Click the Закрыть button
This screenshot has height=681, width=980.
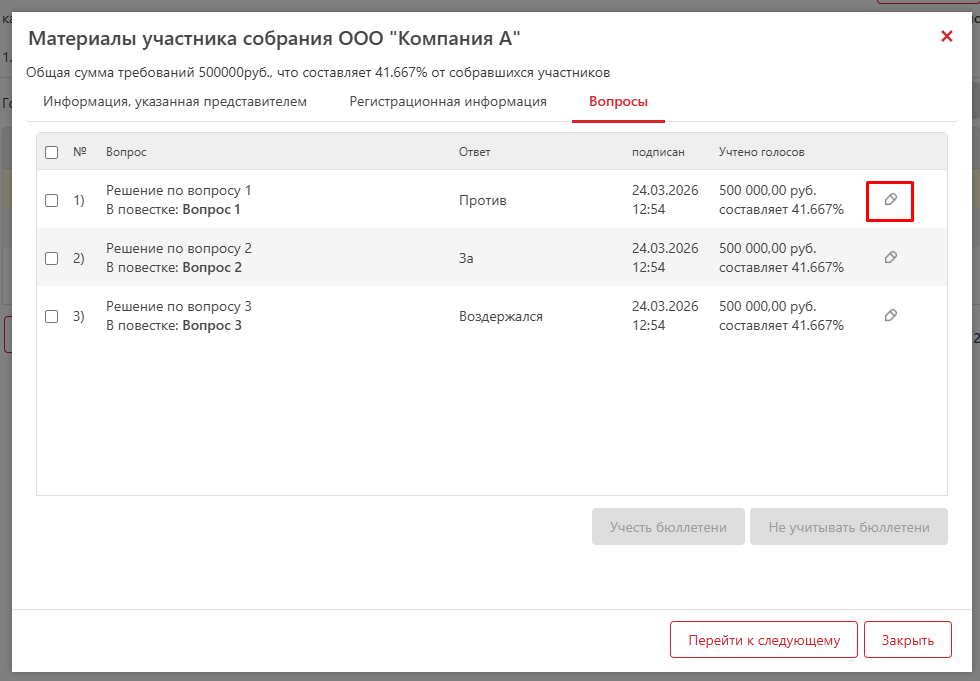point(908,640)
